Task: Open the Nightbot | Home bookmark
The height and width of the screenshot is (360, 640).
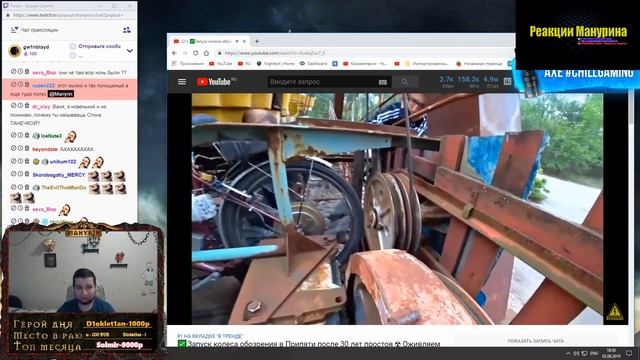Action: click(276, 64)
